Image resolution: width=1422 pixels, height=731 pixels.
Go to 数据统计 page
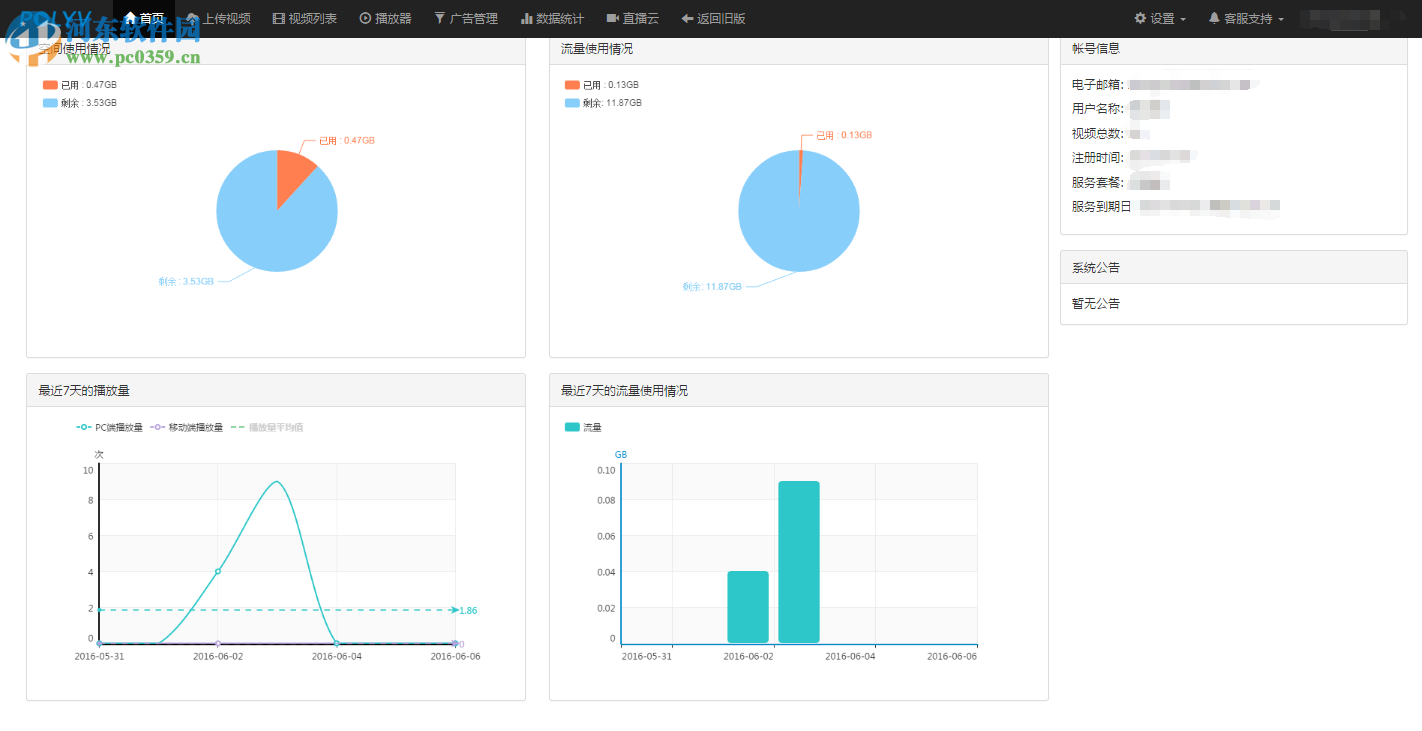[x=552, y=18]
